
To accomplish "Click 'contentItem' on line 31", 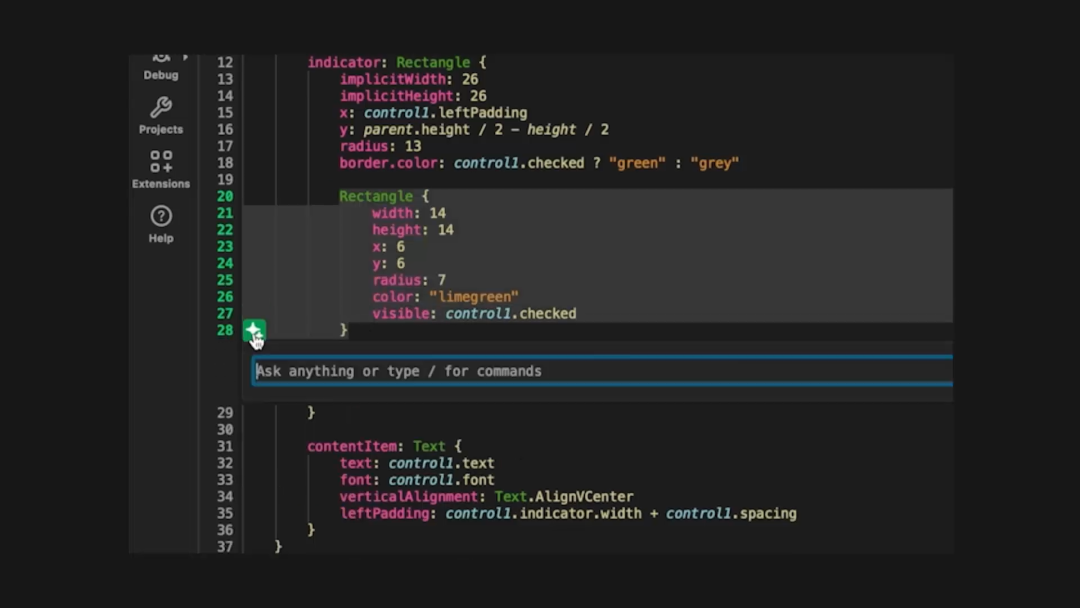I will pos(352,446).
